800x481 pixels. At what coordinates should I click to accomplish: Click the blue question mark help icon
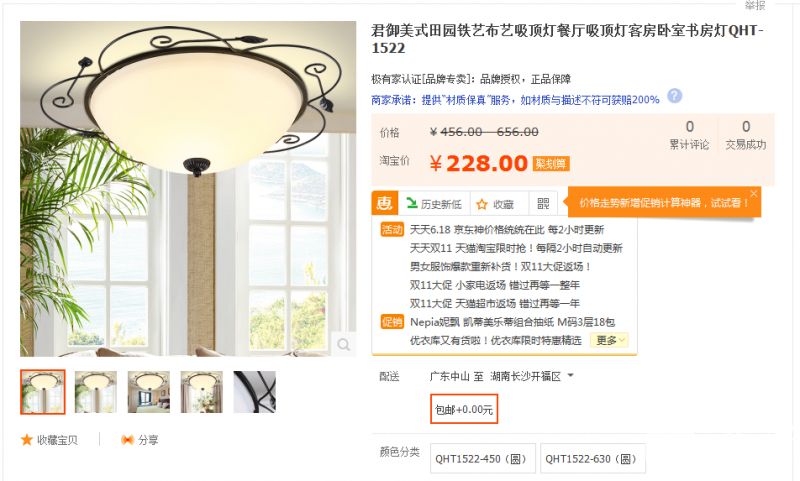click(674, 96)
